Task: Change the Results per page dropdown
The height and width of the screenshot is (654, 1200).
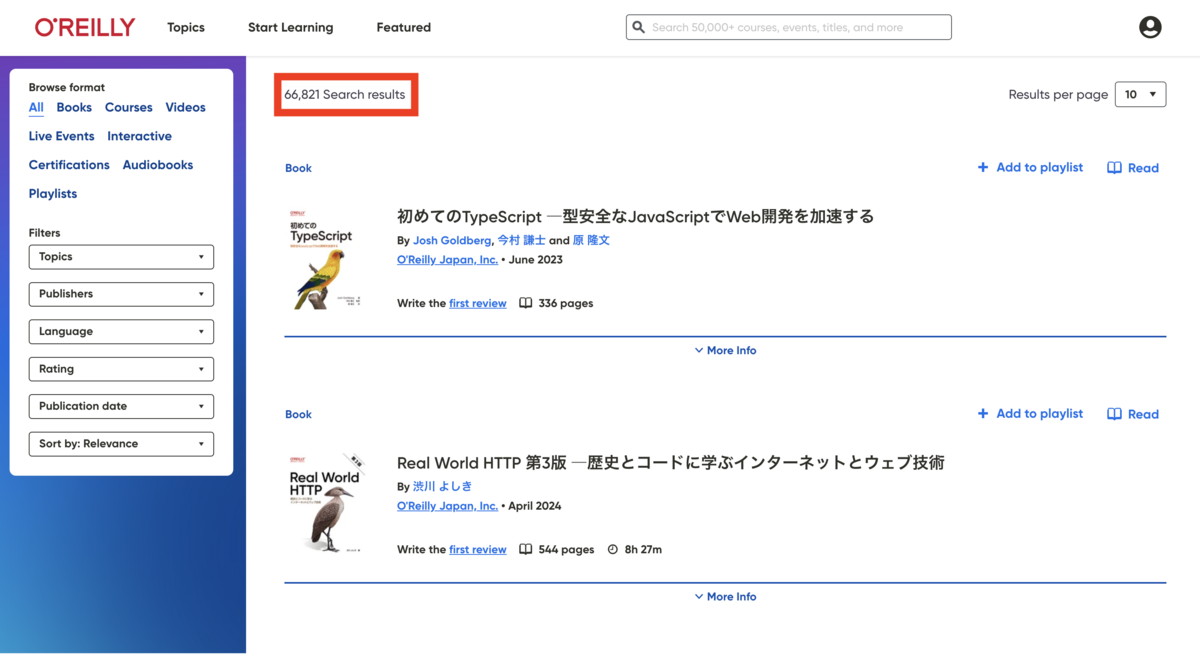Action: (x=1140, y=94)
